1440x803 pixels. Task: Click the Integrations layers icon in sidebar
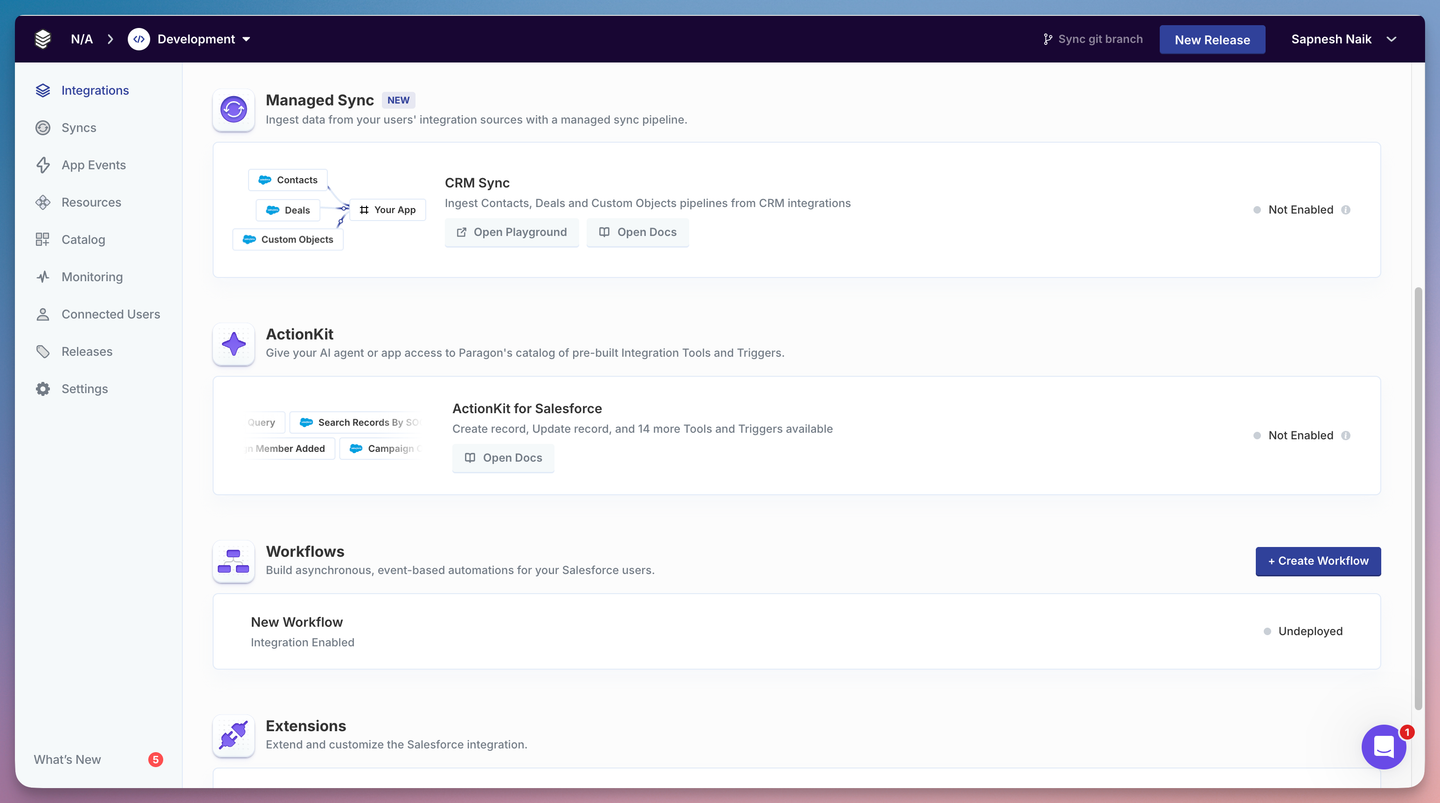click(x=43, y=90)
